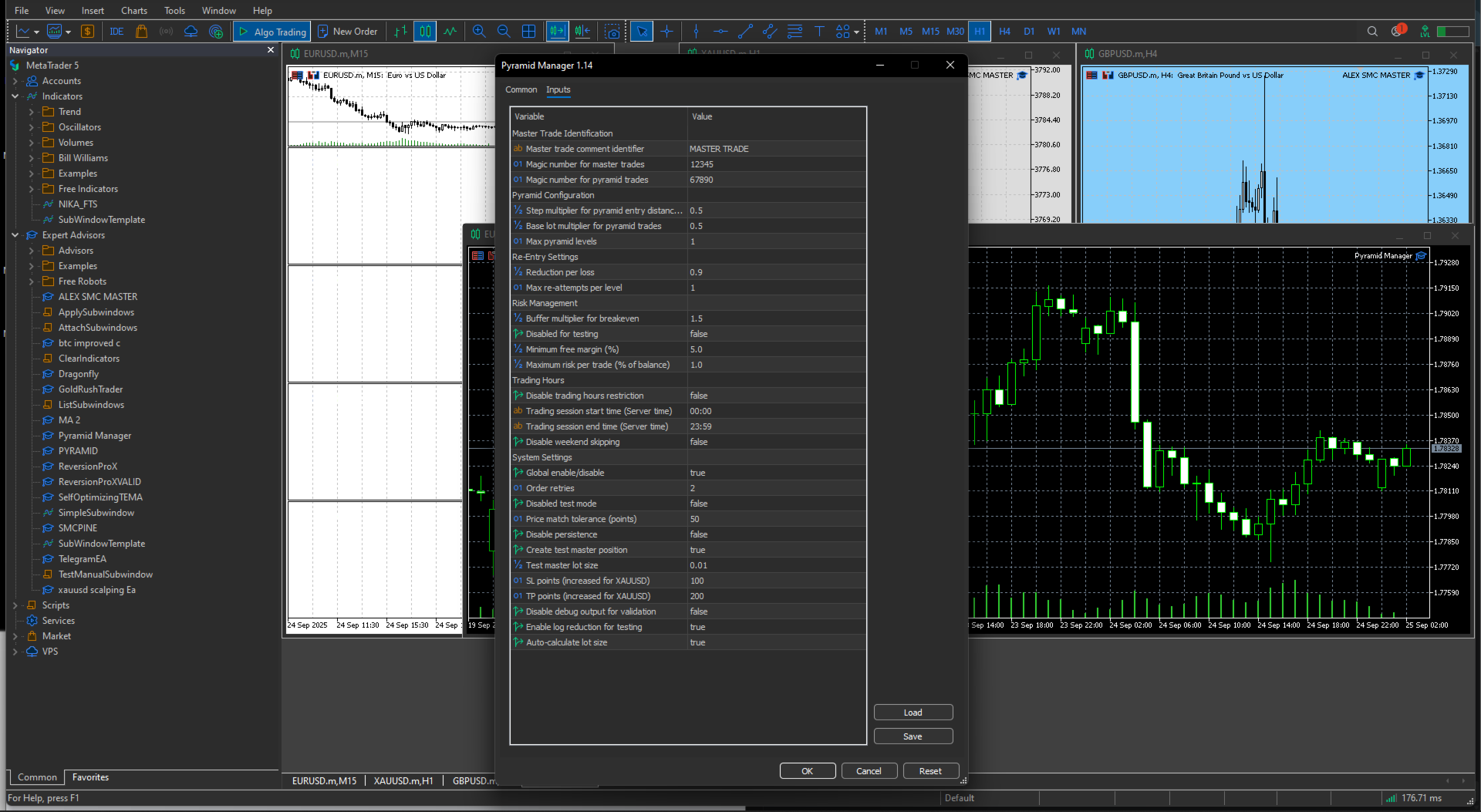This screenshot has width=1481, height=812.
Task: Click the Reset button
Action: (x=931, y=771)
